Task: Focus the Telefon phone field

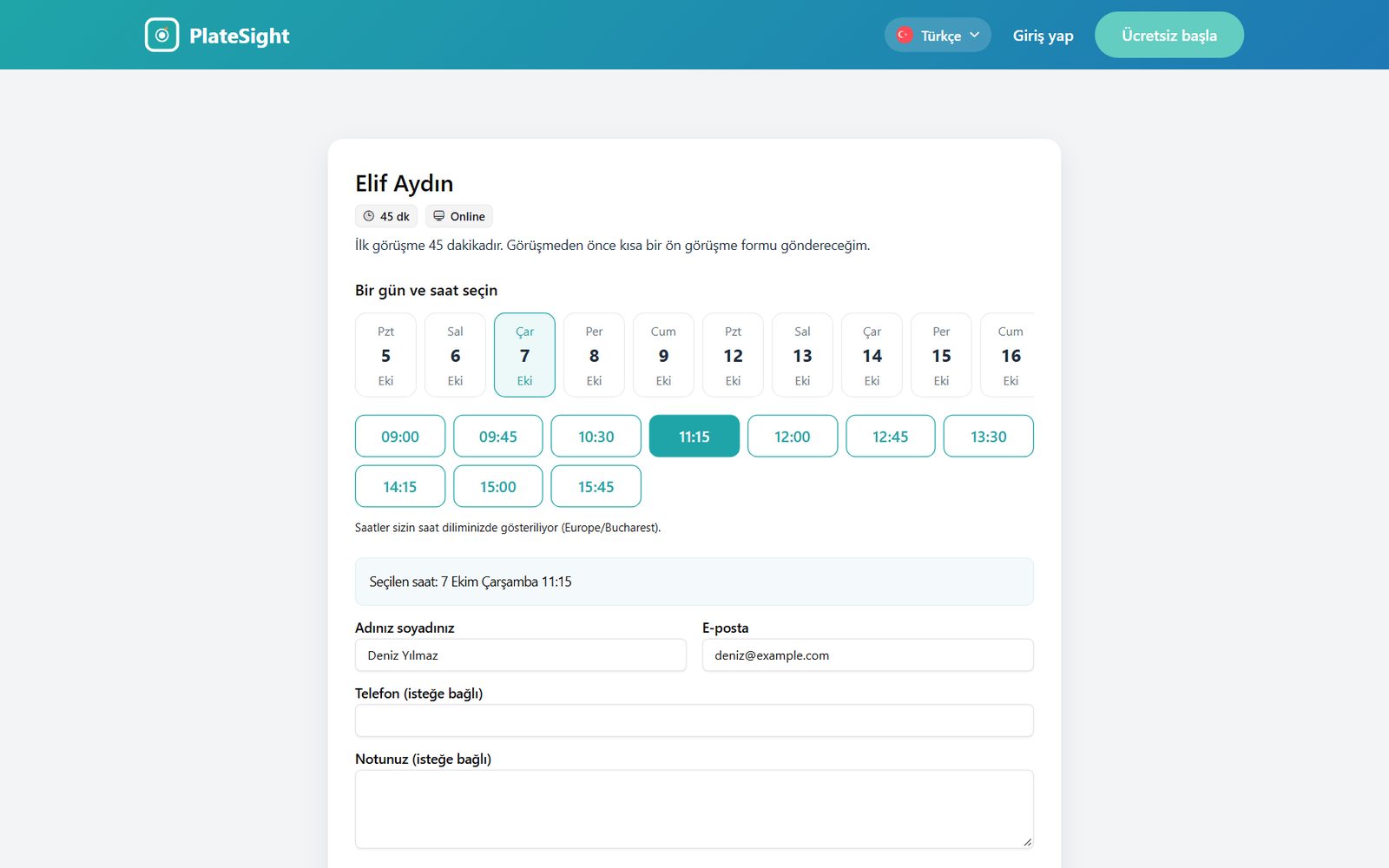Action: coord(694,720)
